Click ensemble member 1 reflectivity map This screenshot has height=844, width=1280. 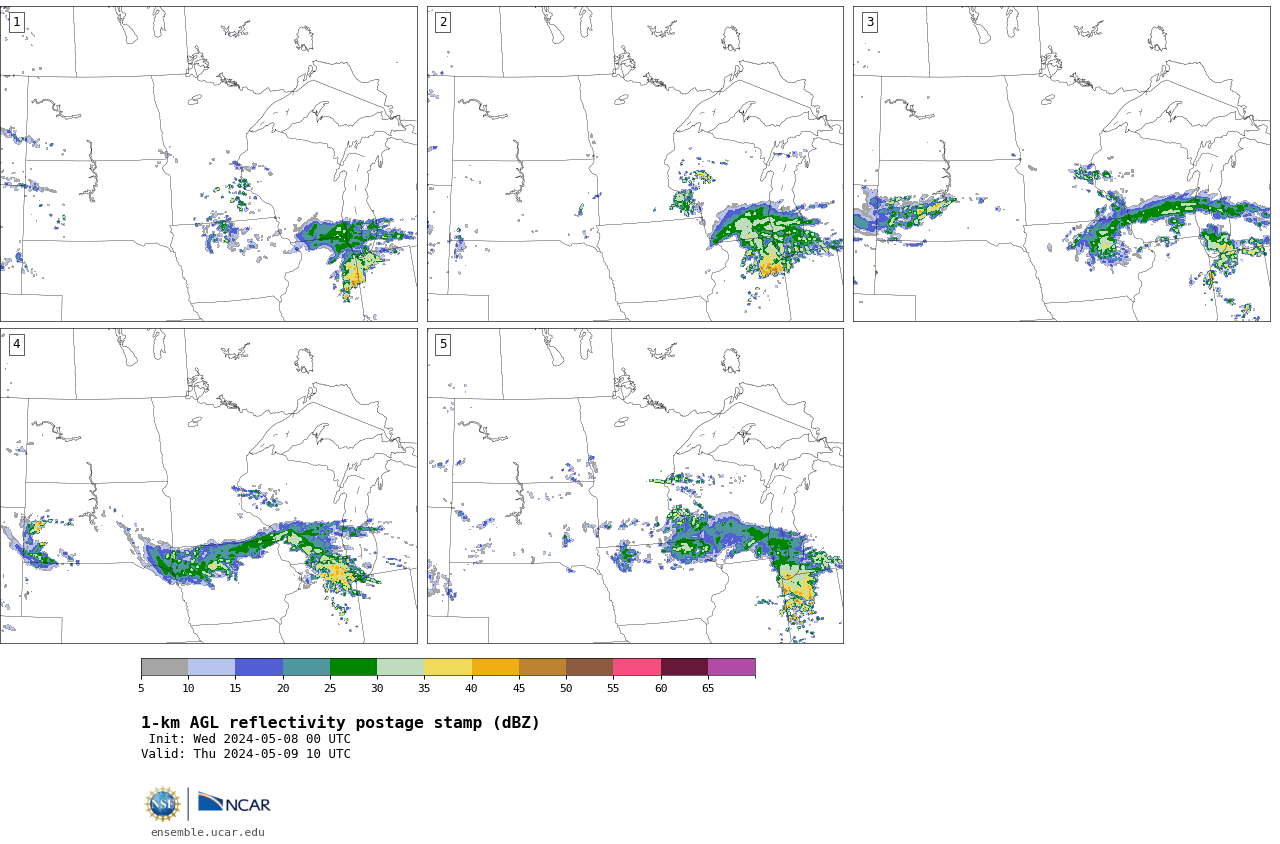pyautogui.click(x=208, y=164)
